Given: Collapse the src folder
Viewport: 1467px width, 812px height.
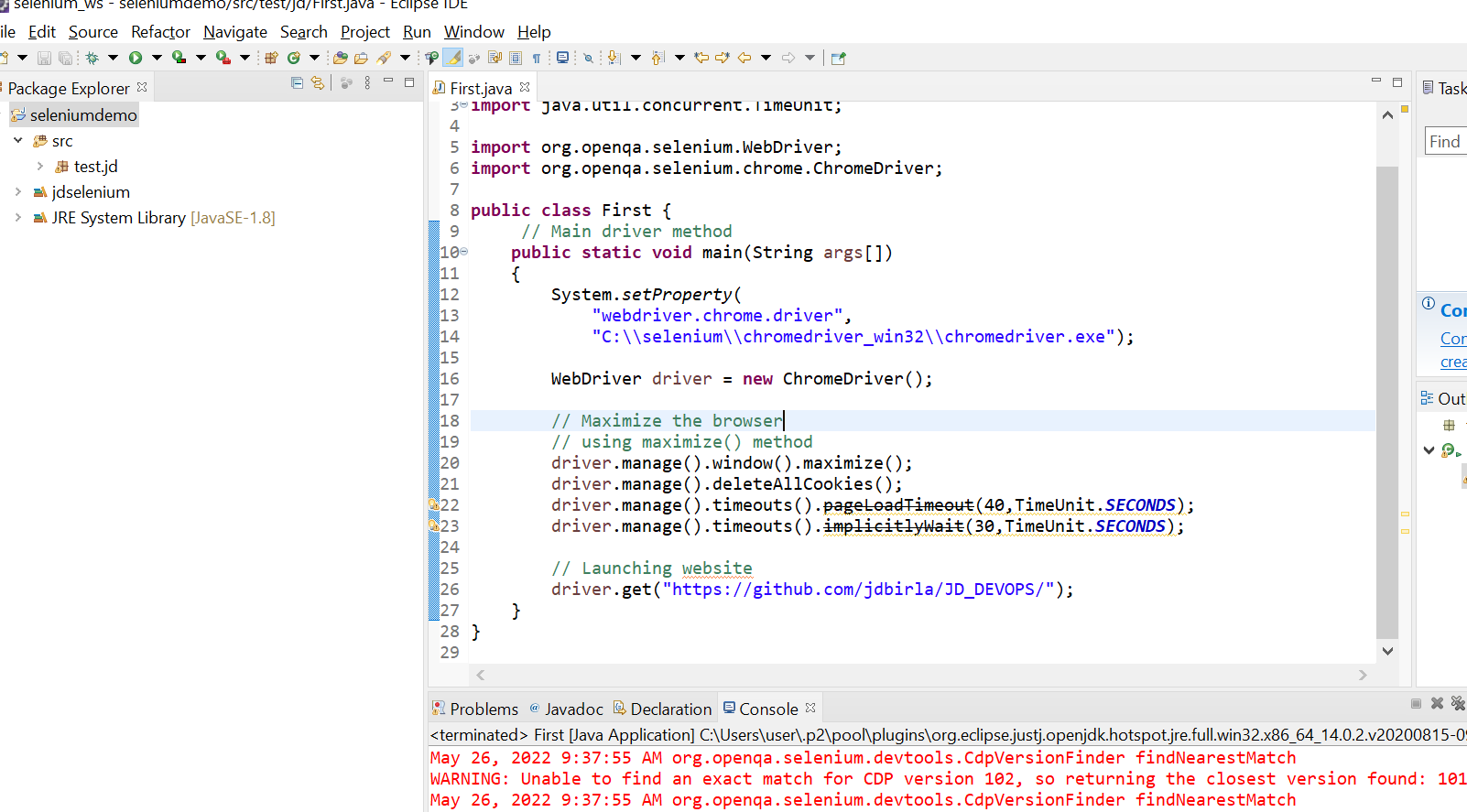Looking at the screenshot, I should click(x=18, y=140).
